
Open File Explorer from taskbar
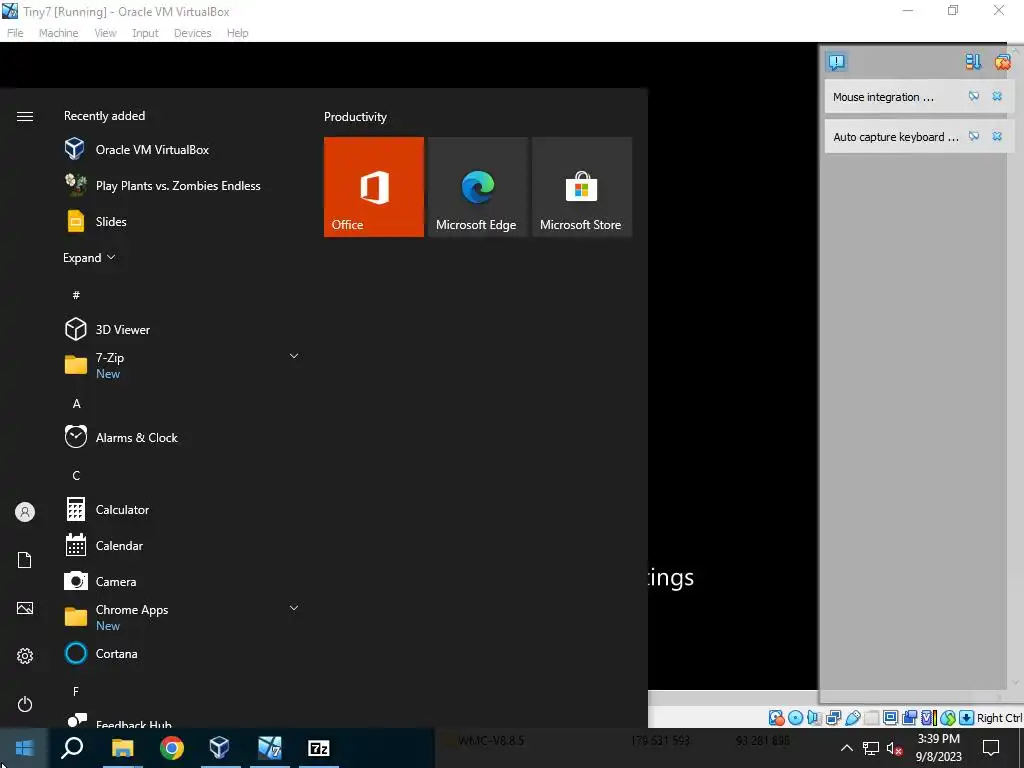point(122,748)
